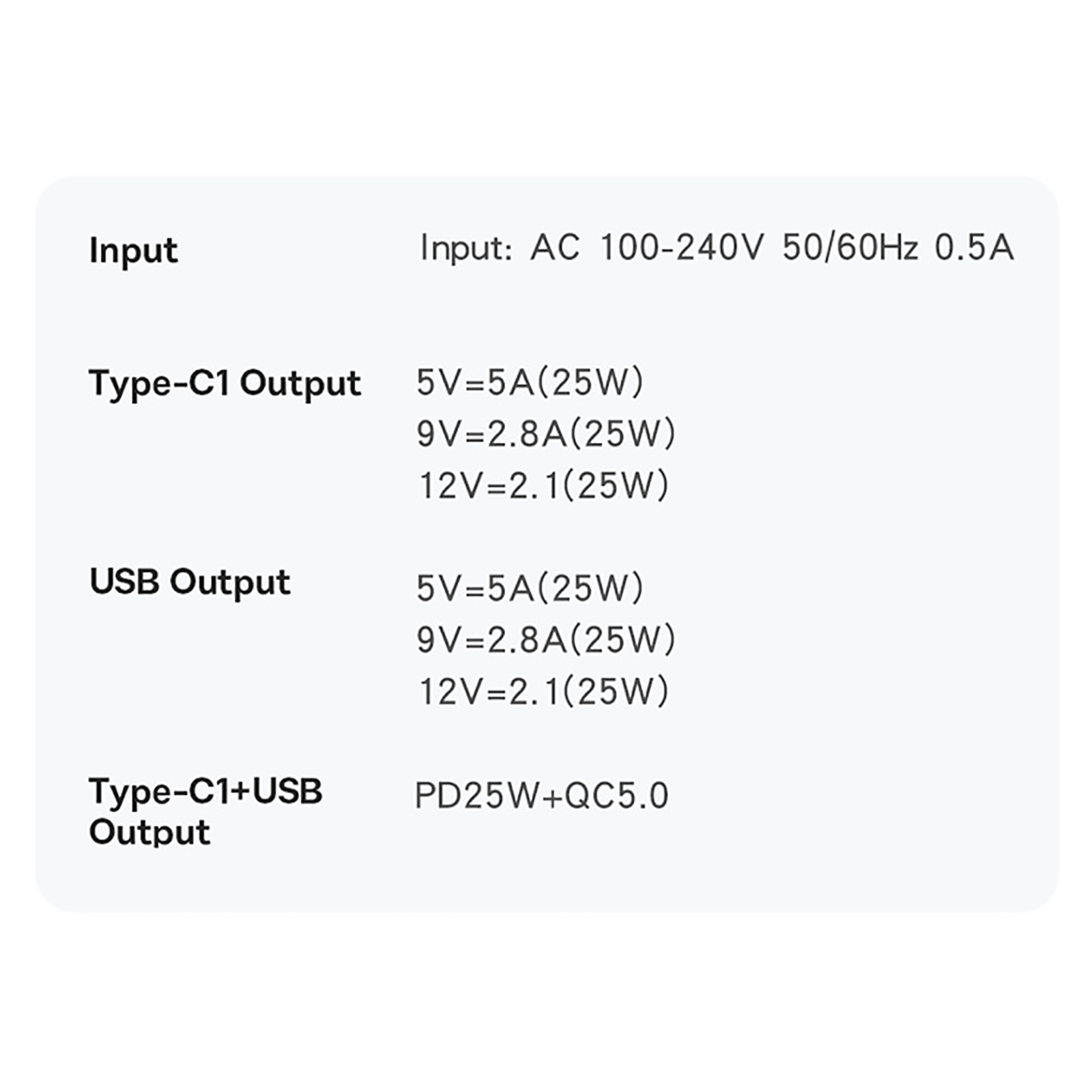1092x1092 pixels.
Task: Click "12V=2.1(25W)" in the USB Output row
Action: (544, 691)
